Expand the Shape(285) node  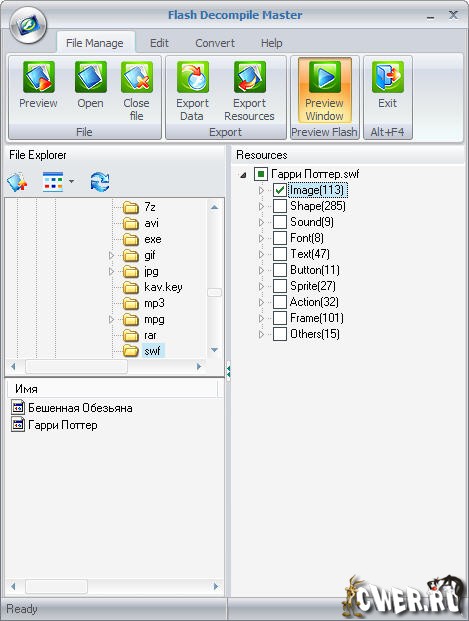pyautogui.click(x=261, y=206)
